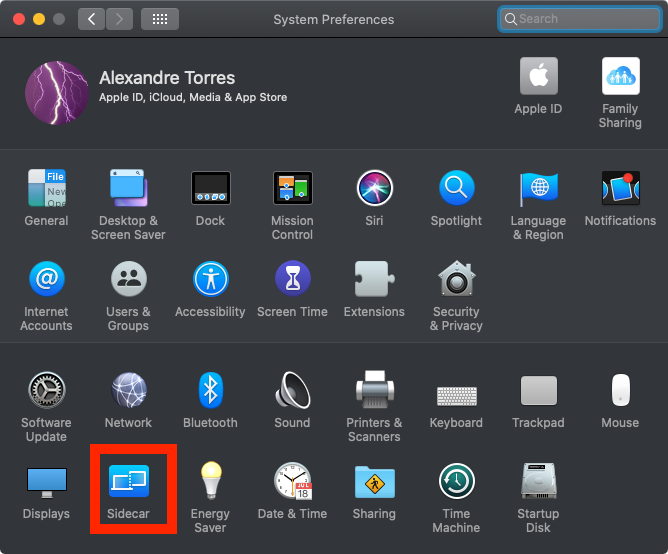Go forward with the right arrow button

point(119,19)
